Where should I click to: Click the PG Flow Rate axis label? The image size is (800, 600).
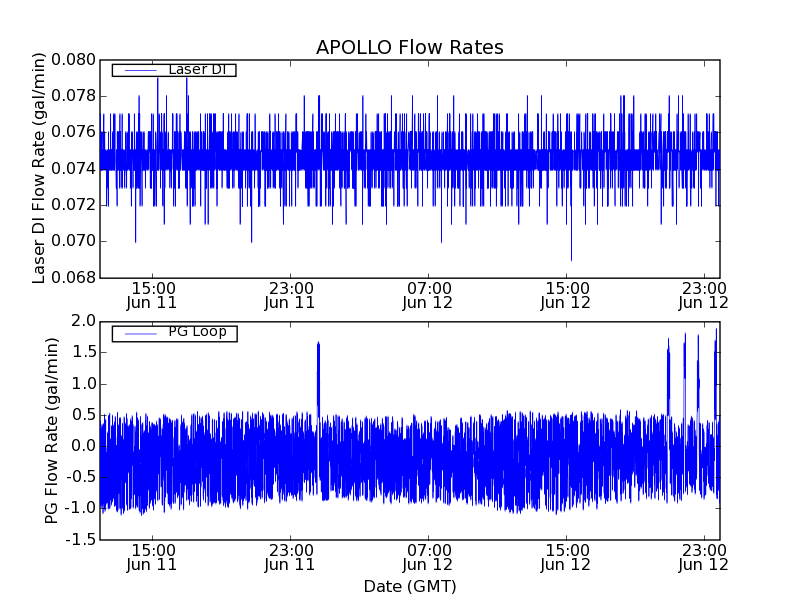click(x=52, y=431)
